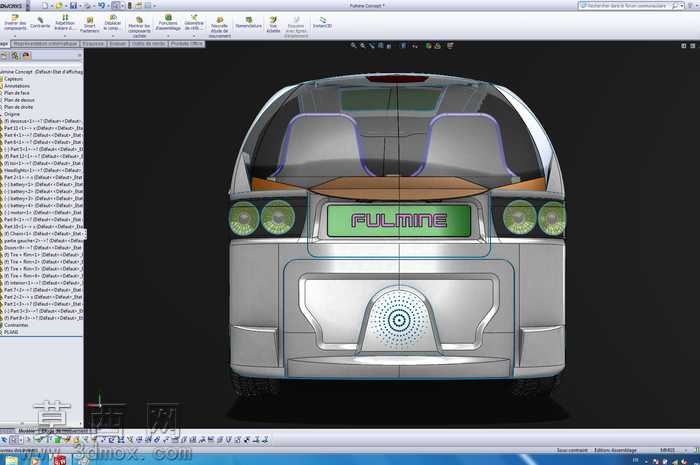
Task: Expand the Géométrie de référence dropdown arrow
Action: click(x=194, y=35)
